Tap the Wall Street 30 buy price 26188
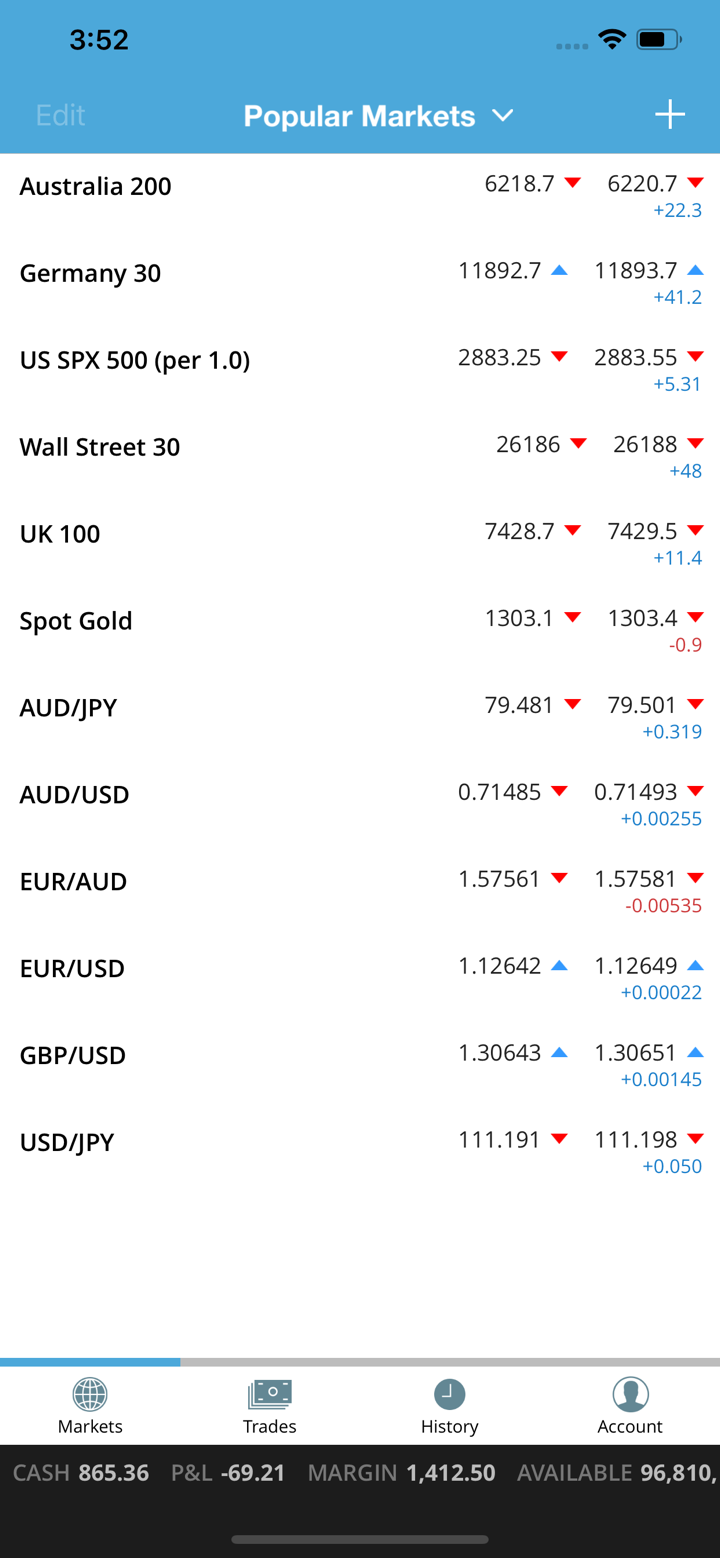The image size is (720, 1558). click(x=645, y=444)
